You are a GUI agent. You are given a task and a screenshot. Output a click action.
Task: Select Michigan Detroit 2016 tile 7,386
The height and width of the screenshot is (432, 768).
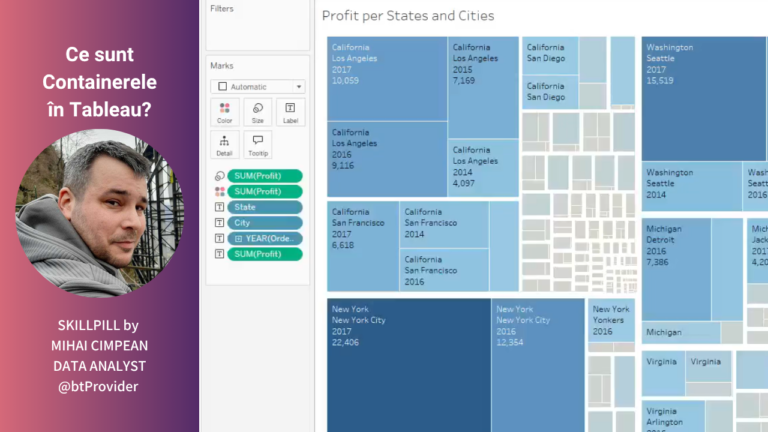click(676, 269)
